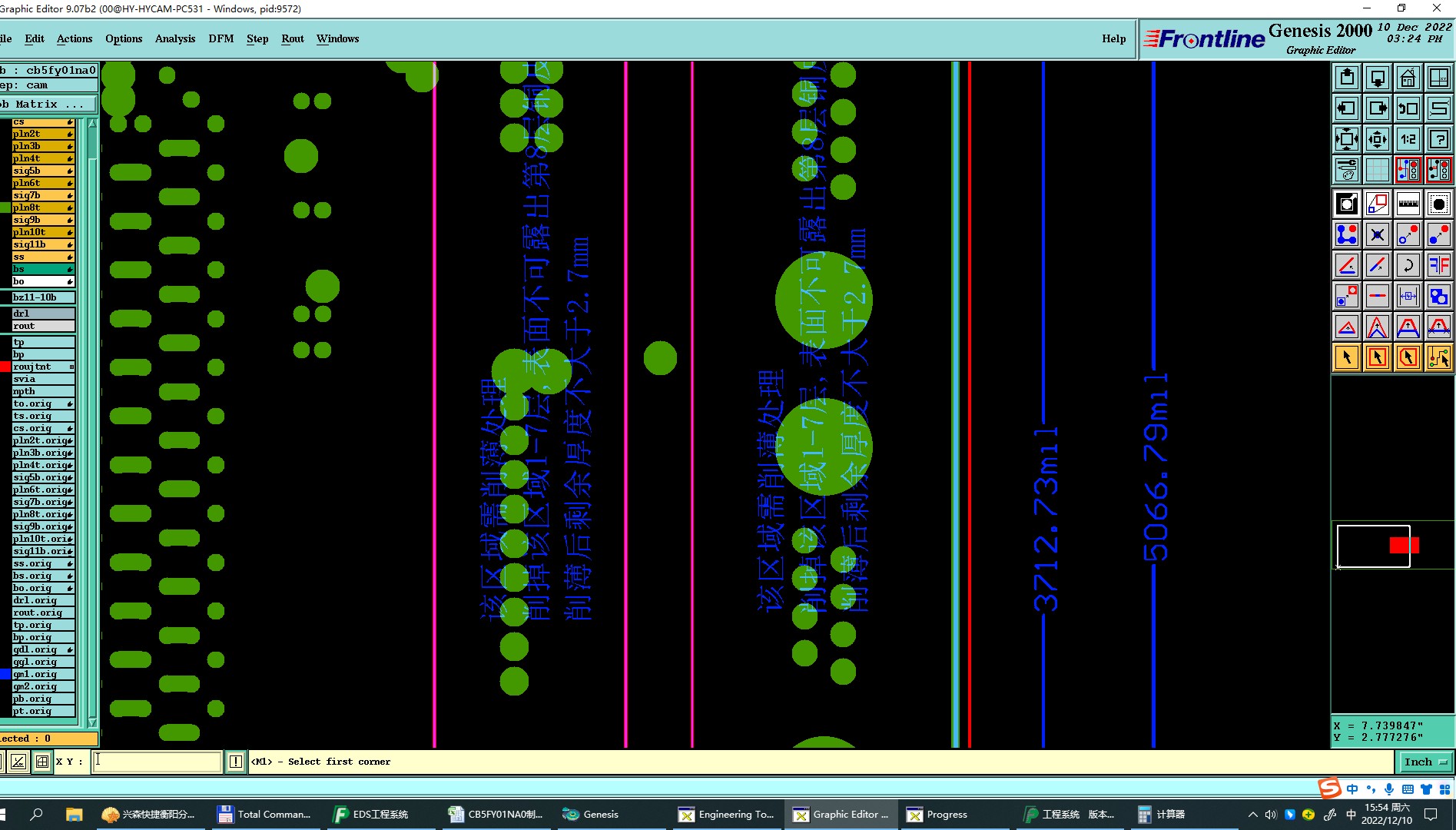Open the graphic options wrench icon

(x=1347, y=170)
